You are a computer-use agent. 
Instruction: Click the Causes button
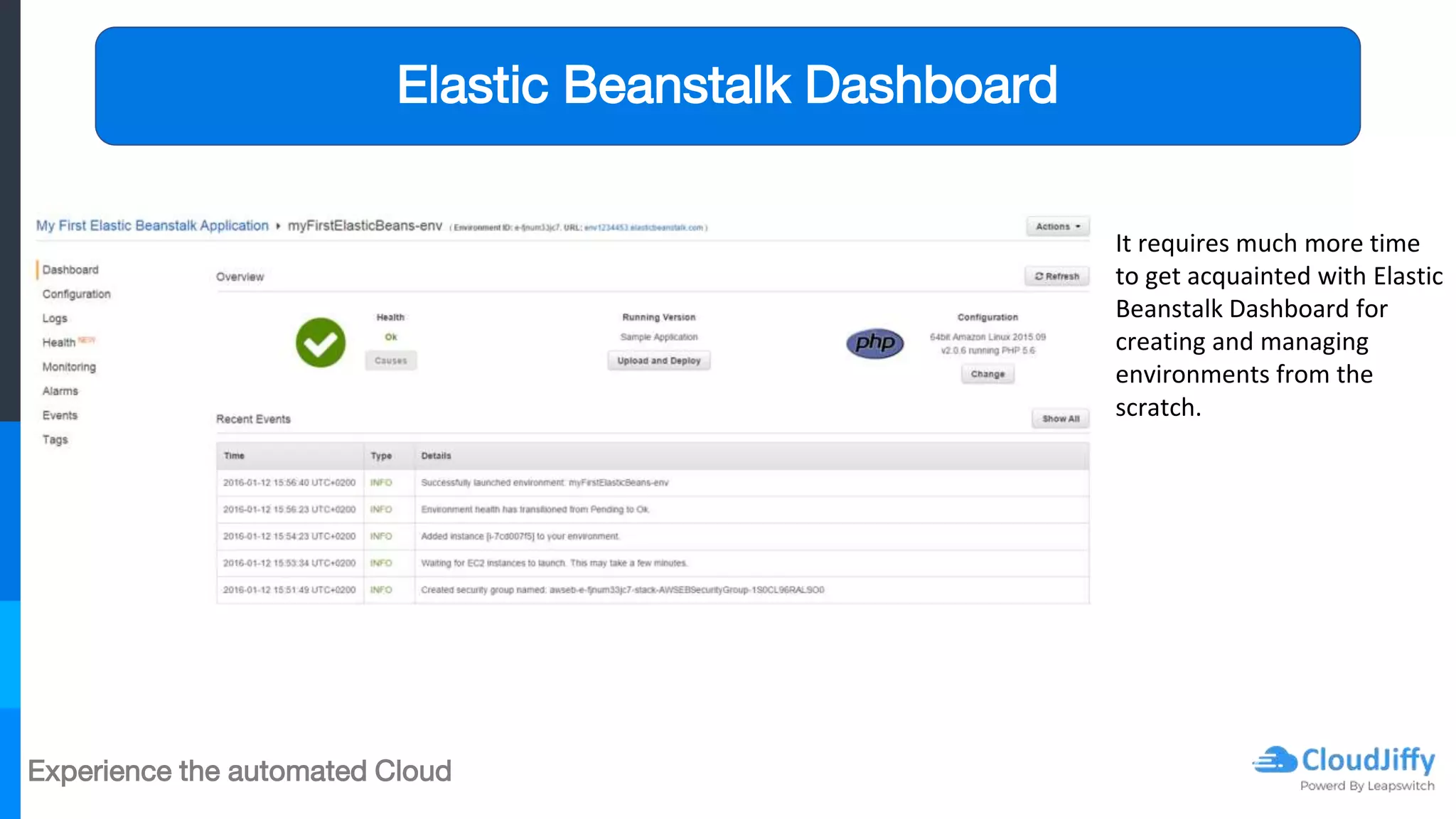tap(391, 360)
